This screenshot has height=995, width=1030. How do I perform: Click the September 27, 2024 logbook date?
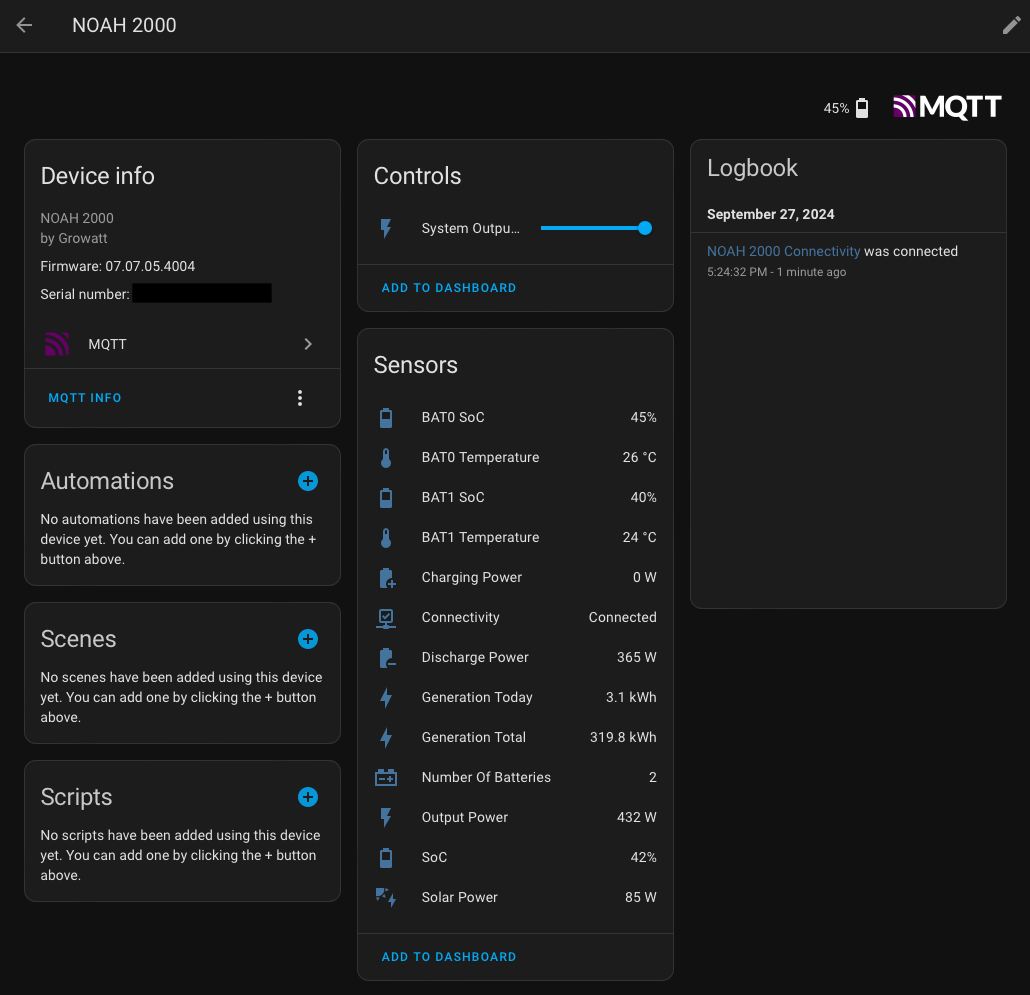771,215
